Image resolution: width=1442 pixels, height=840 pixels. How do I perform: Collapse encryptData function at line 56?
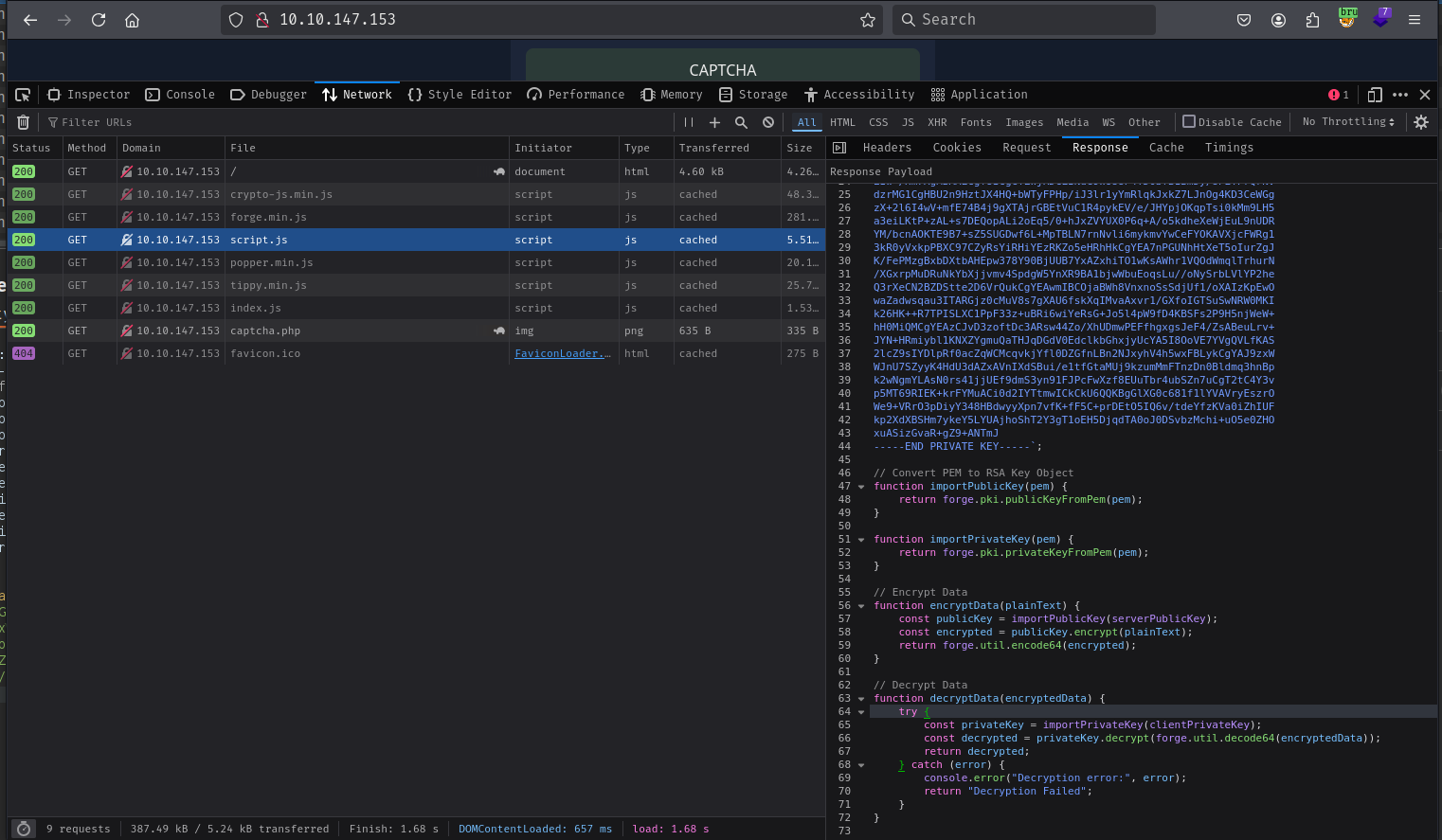point(861,606)
